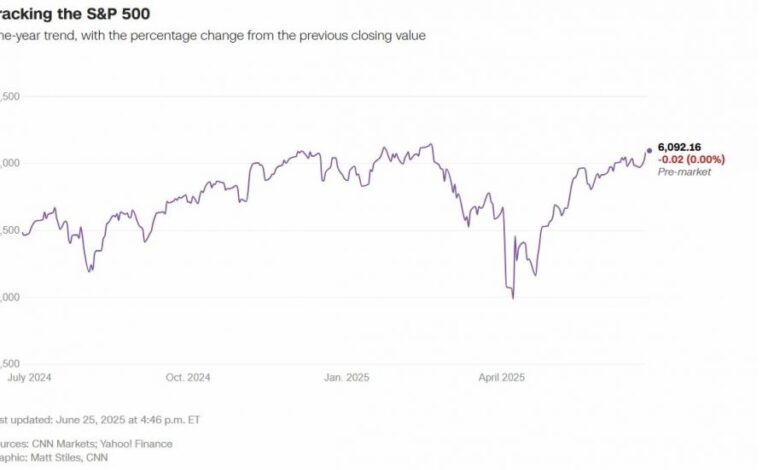Click the August 2024 dip on the line

[91, 270]
